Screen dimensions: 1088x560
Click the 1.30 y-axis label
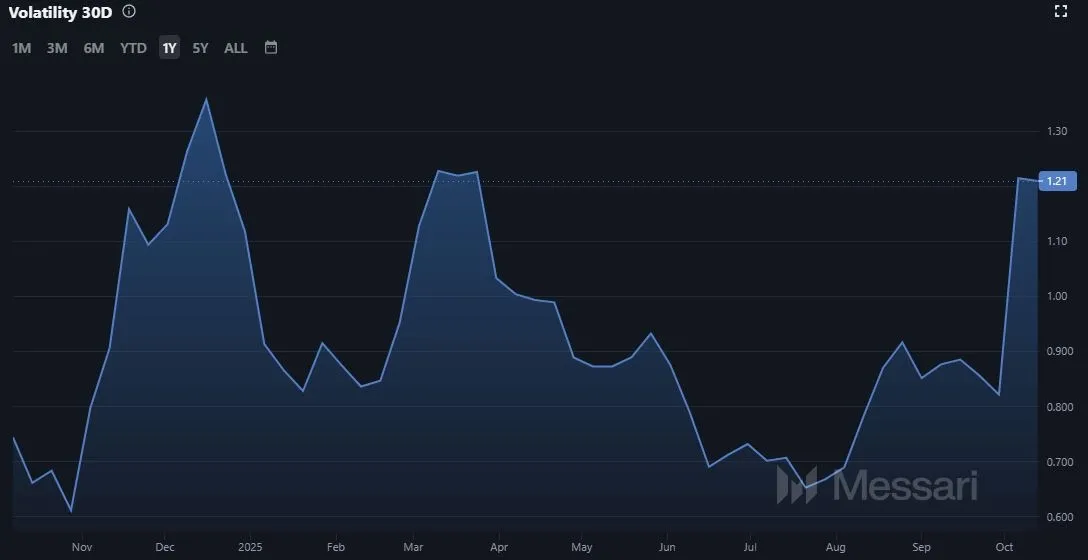tap(1057, 132)
